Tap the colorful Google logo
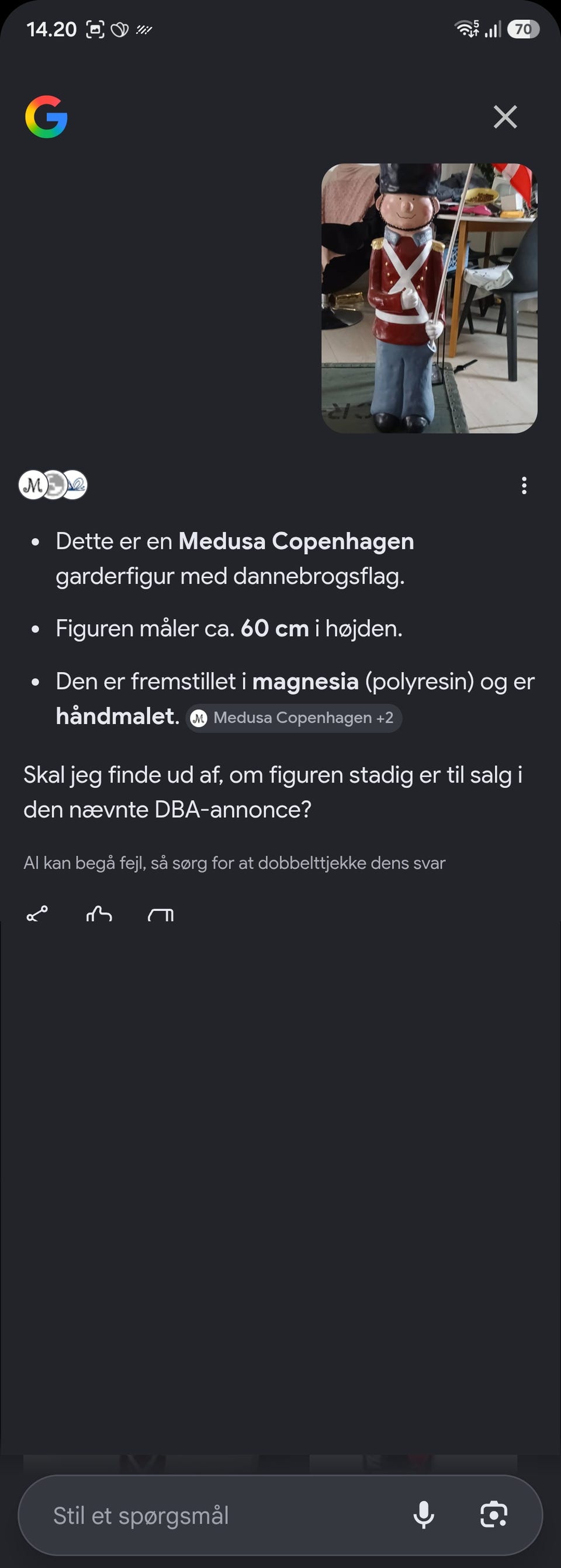The image size is (561, 1568). click(46, 117)
